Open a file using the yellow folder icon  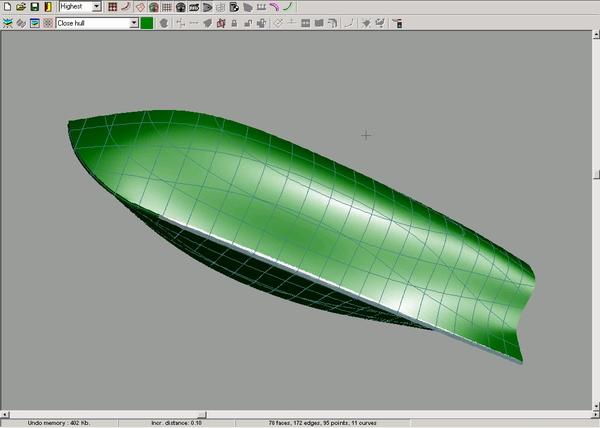coord(21,7)
